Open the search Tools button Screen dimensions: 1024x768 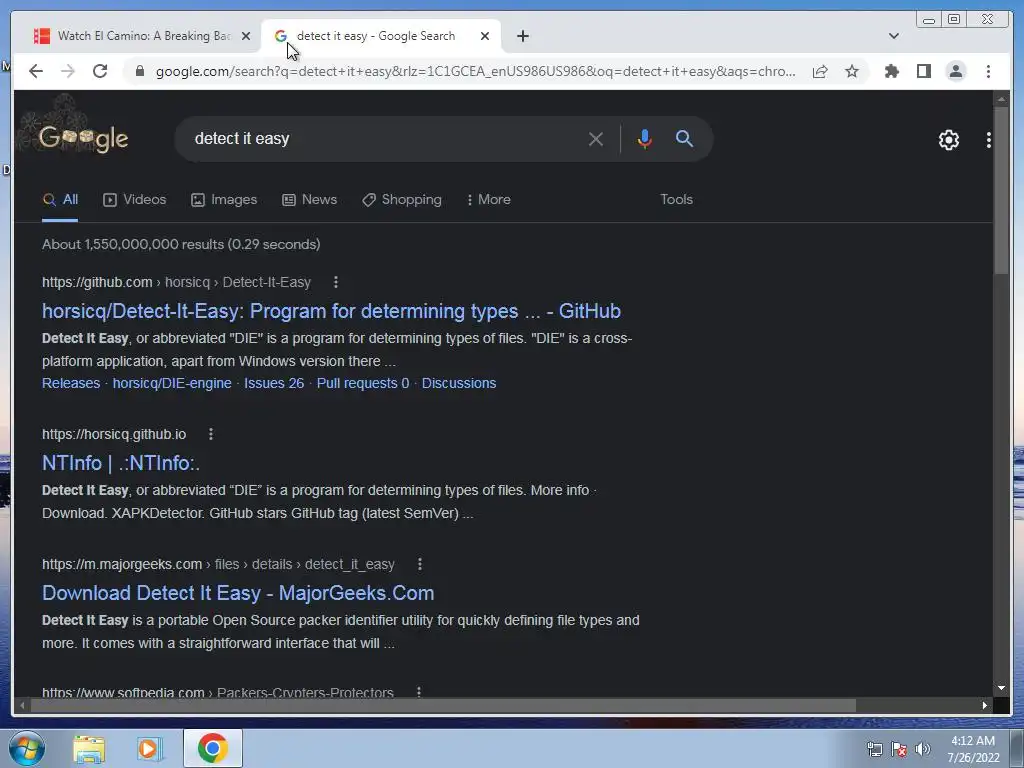[x=676, y=200]
